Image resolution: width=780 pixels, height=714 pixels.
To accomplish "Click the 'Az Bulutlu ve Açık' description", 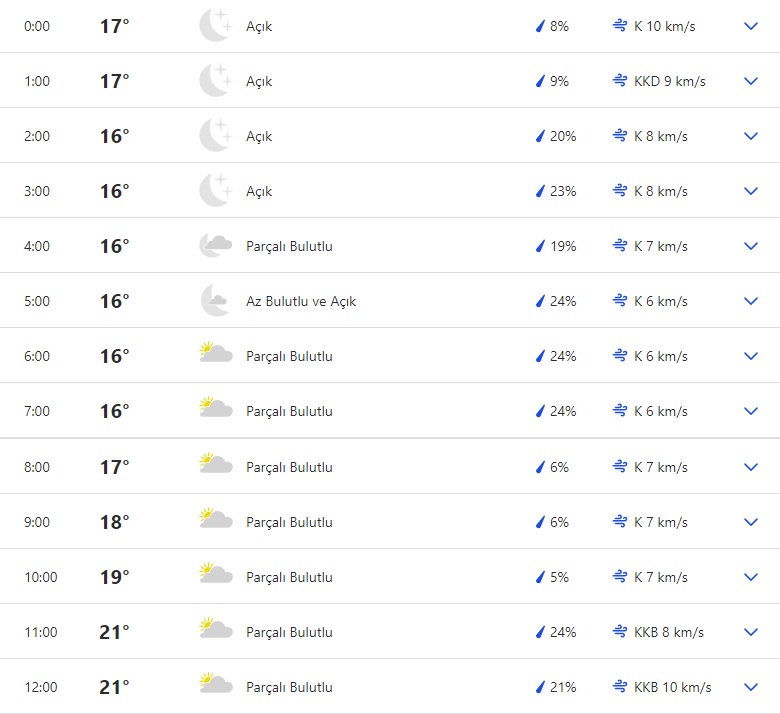I will coord(301,301).
